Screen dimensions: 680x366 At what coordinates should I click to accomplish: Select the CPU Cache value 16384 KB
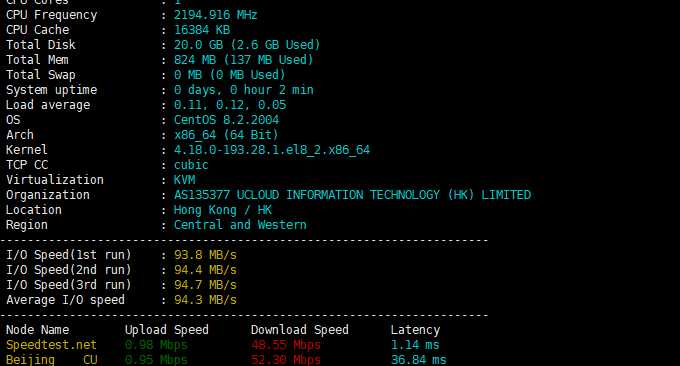coord(202,30)
